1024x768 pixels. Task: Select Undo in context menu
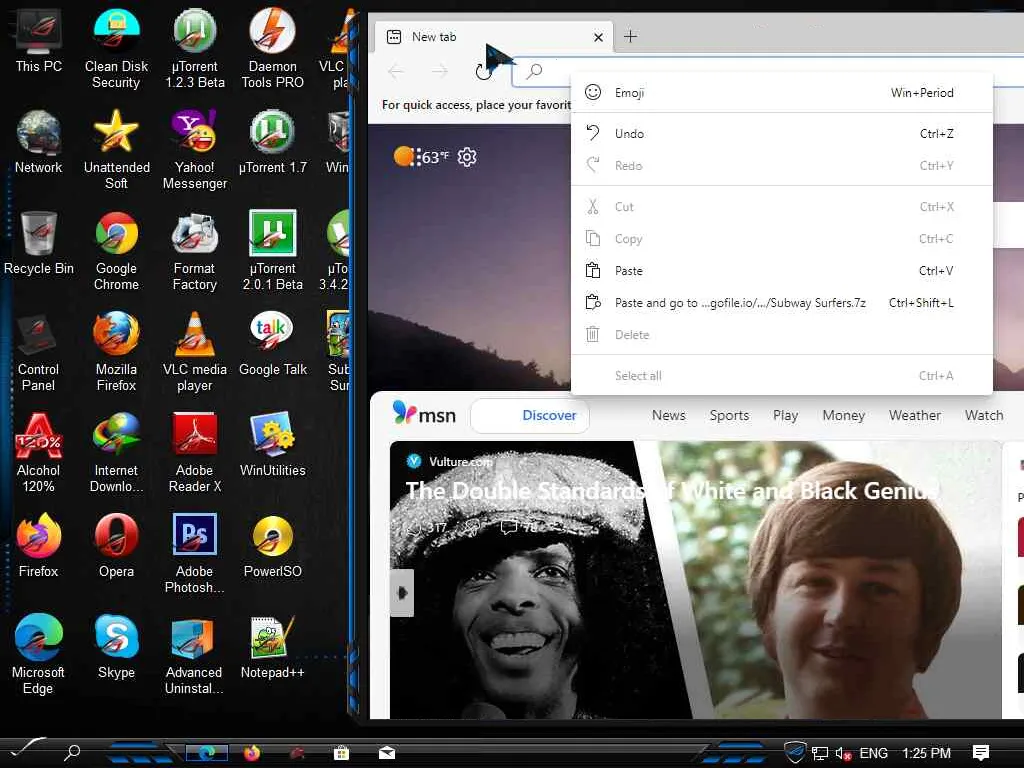(782, 133)
